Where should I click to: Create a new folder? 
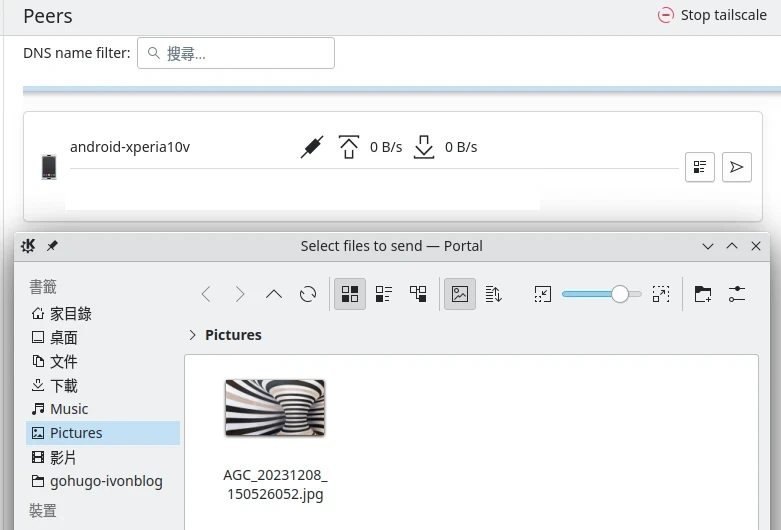pyautogui.click(x=703, y=294)
